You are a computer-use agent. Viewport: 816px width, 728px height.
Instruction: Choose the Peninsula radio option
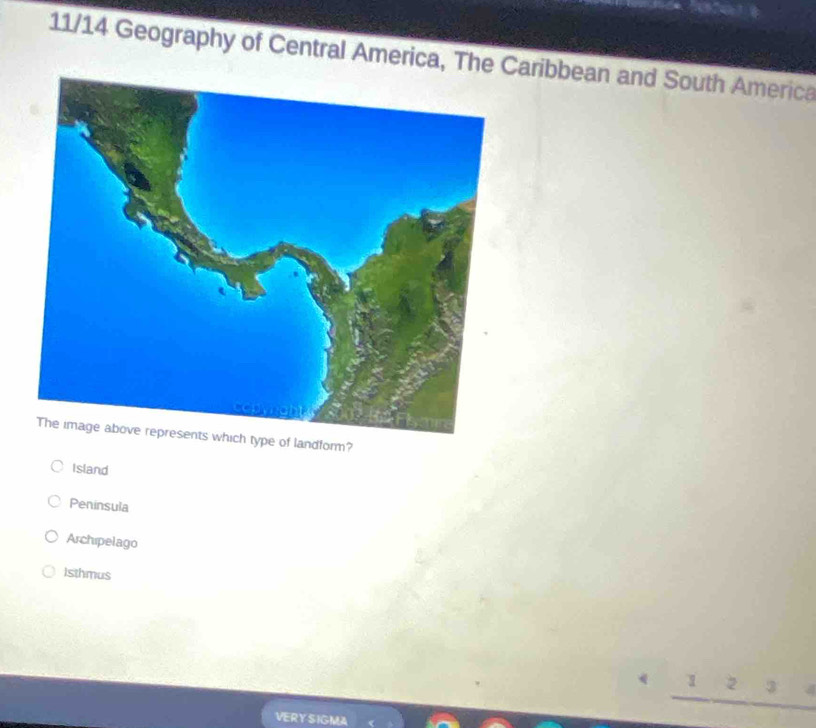(x=54, y=504)
